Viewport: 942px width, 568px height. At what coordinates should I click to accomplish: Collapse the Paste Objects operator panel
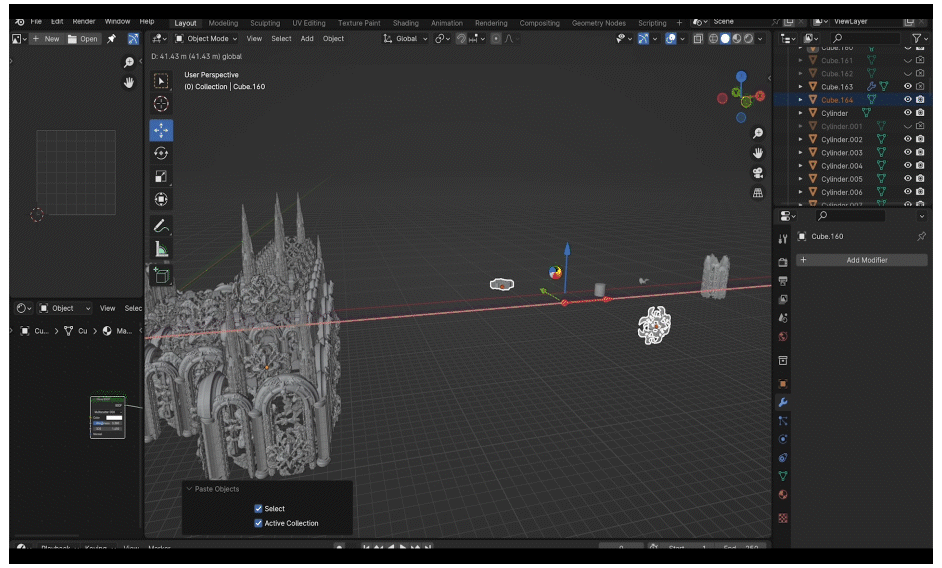(189, 489)
